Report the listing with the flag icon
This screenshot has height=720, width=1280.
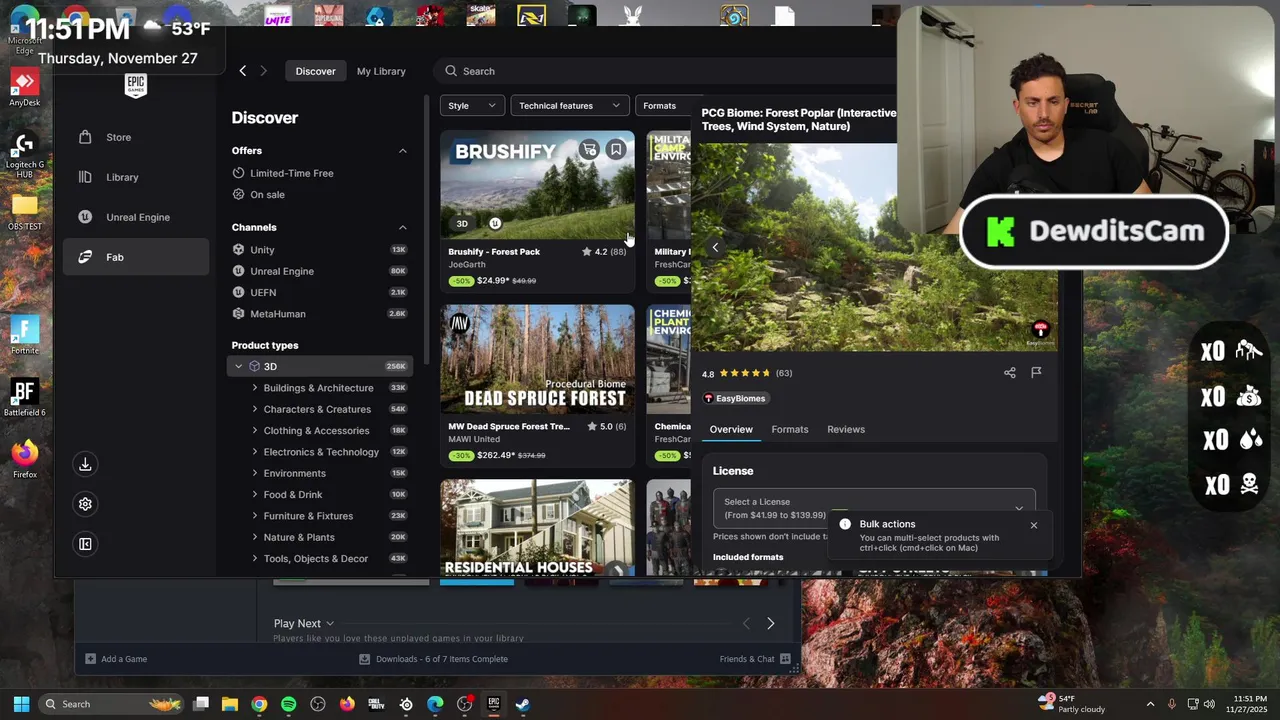pyautogui.click(x=1036, y=373)
